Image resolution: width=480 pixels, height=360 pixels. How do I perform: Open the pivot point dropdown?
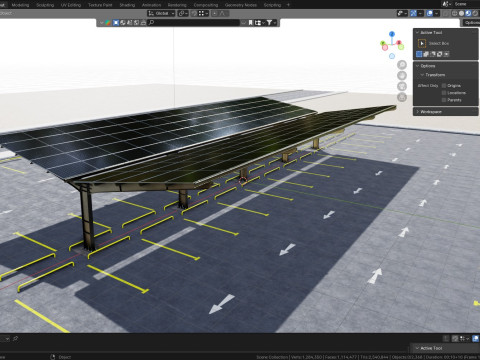(x=183, y=13)
